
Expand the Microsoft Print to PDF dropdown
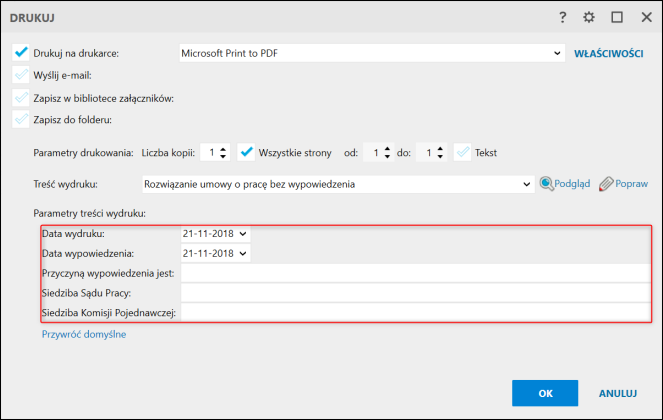click(x=557, y=53)
